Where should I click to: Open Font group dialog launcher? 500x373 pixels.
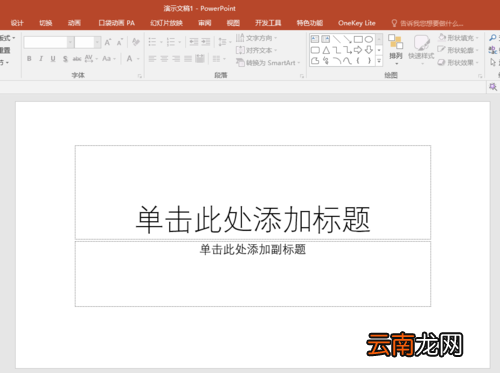coord(140,76)
